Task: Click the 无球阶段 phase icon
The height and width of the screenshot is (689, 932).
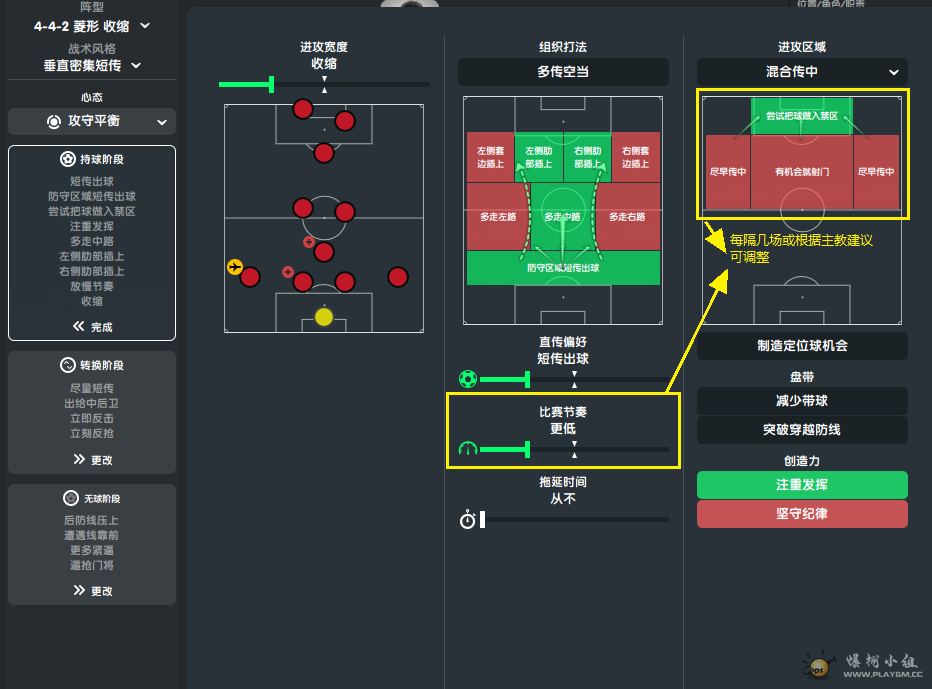Action: click(x=70, y=498)
